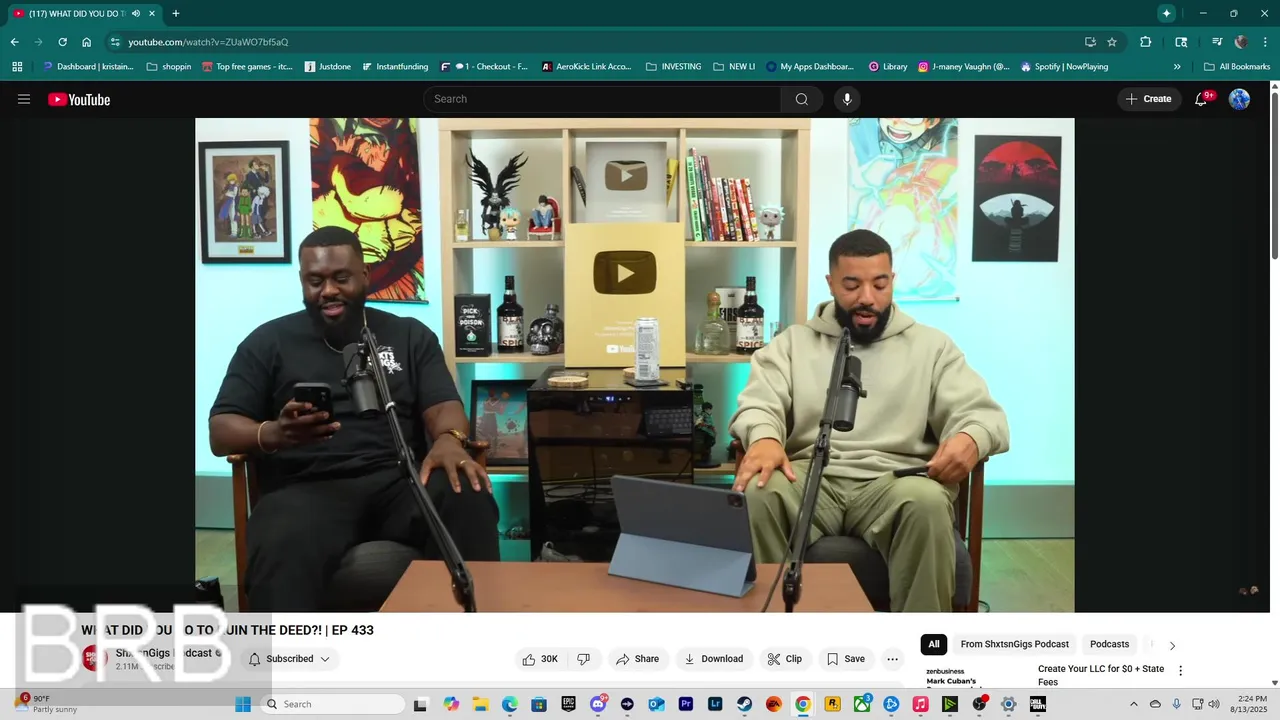The height and width of the screenshot is (720, 1280).
Task: Open new Chrome tab with plus
Action: coord(176,14)
